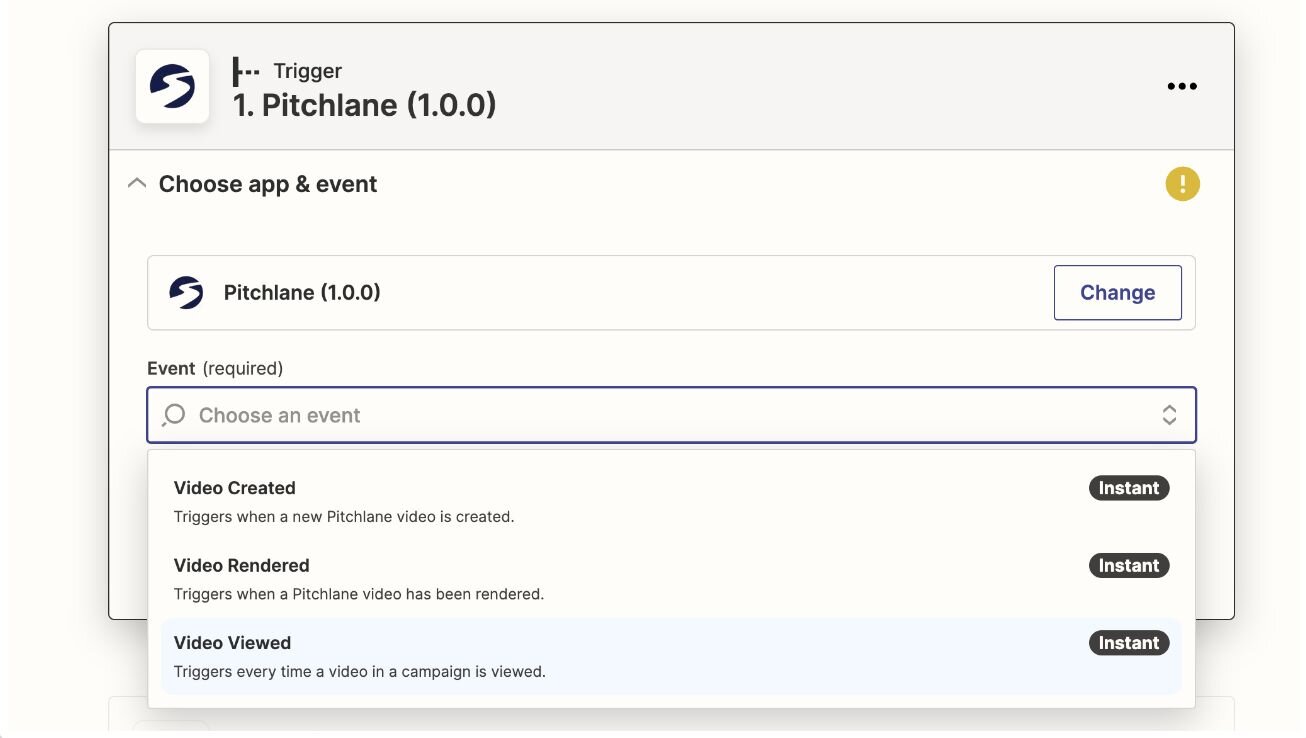Click the trigger step icon beside Trigger label

click(x=246, y=71)
